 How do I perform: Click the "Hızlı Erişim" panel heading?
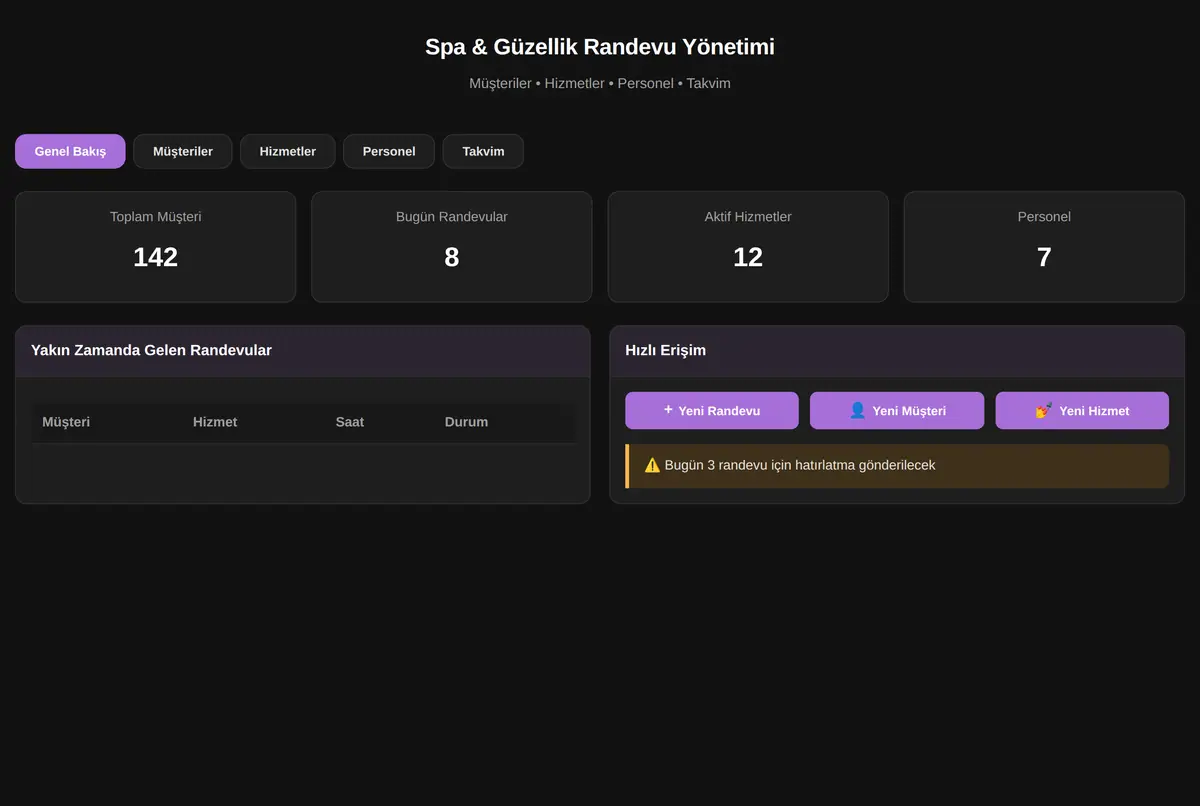pos(665,350)
